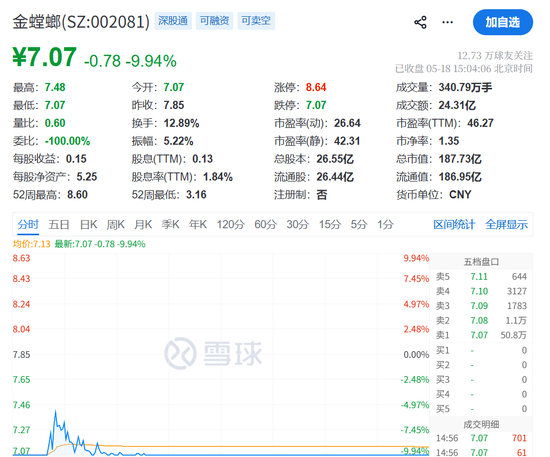Click the stock title 金螳螂(SZ:002081)
550x457 pixels.
[81, 22]
